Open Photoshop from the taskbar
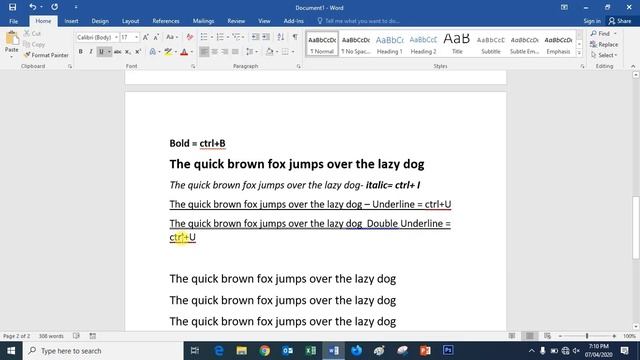Image resolution: width=640 pixels, height=360 pixels. (x=448, y=351)
